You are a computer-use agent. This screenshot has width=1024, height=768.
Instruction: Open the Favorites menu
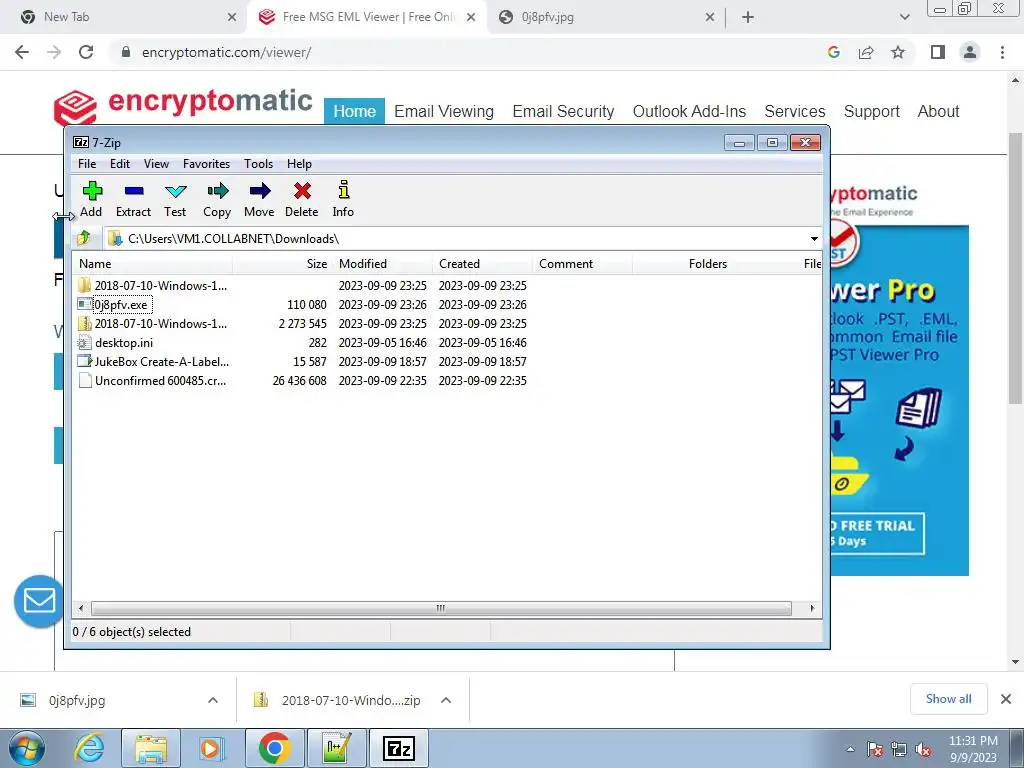click(x=206, y=164)
